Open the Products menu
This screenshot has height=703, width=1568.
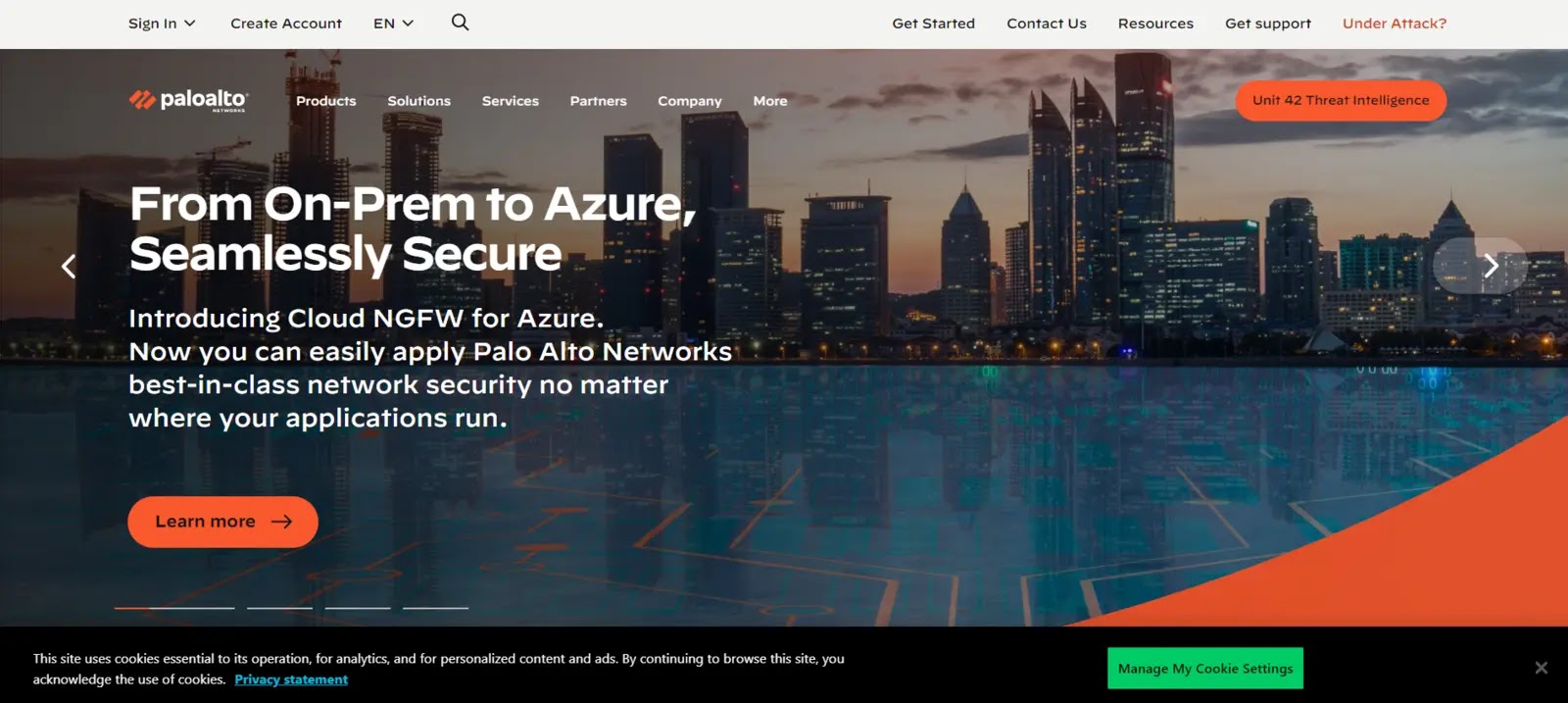pyautogui.click(x=326, y=101)
